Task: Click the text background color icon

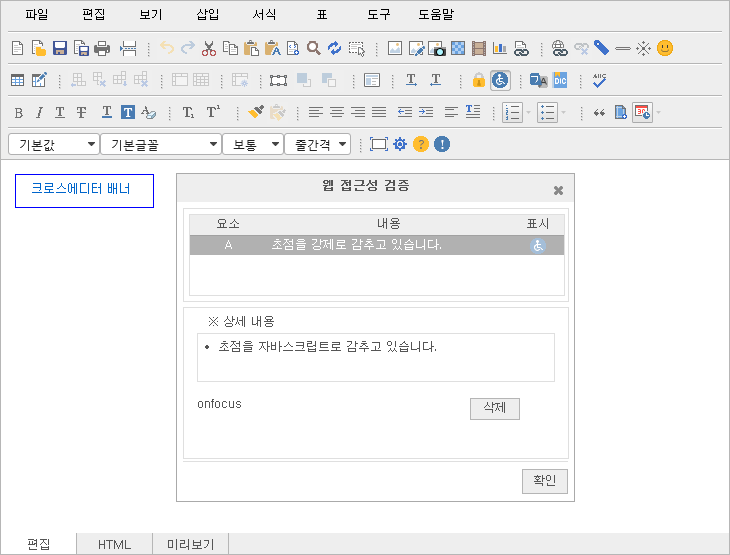Action: click(x=128, y=112)
